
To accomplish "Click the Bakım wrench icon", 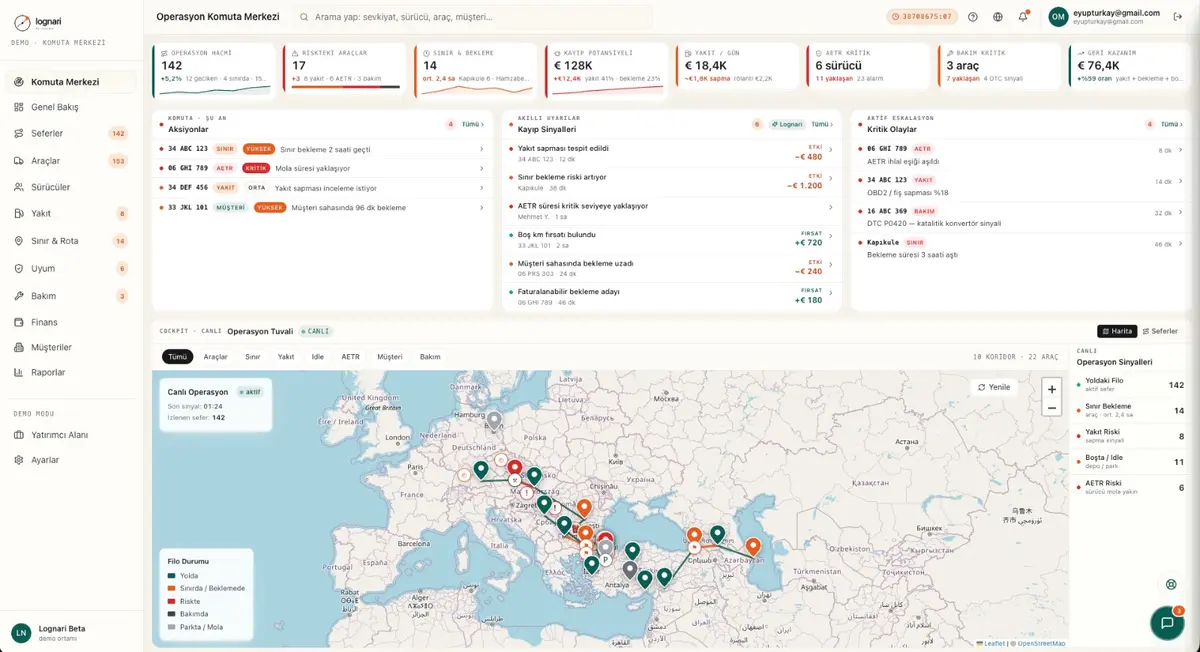I will tap(21, 296).
